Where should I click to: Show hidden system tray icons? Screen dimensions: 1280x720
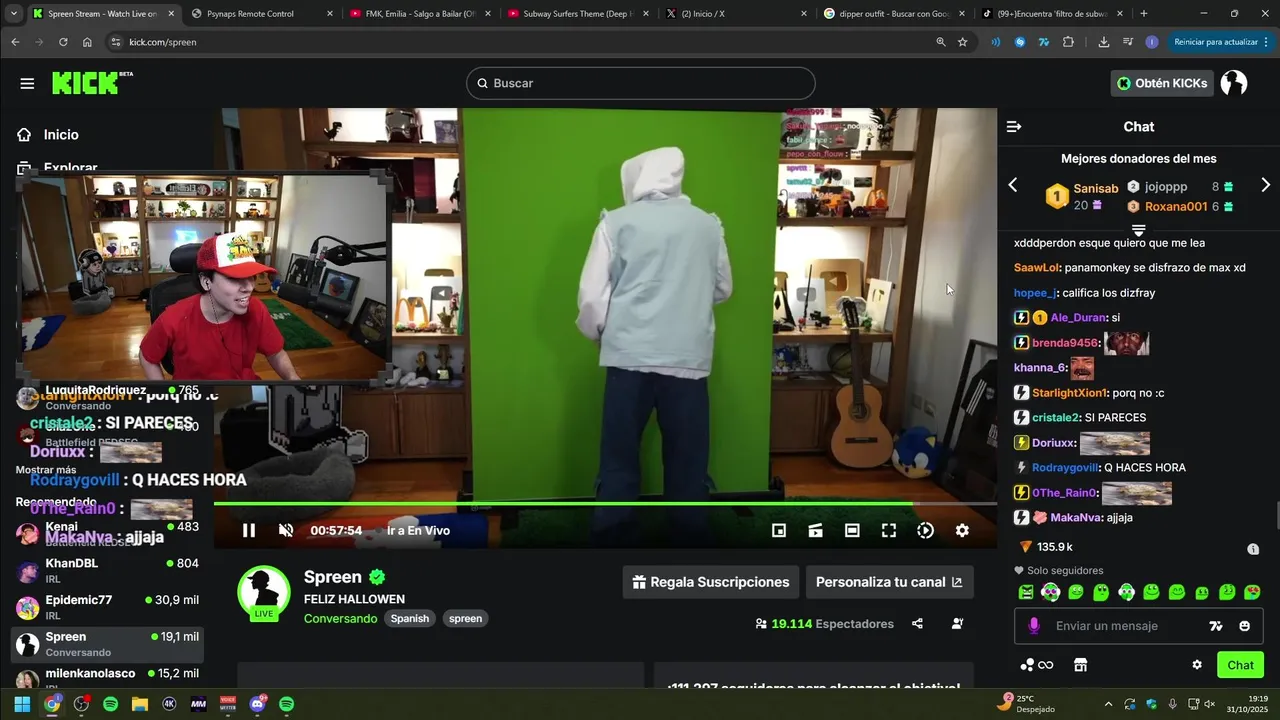pos(1107,704)
